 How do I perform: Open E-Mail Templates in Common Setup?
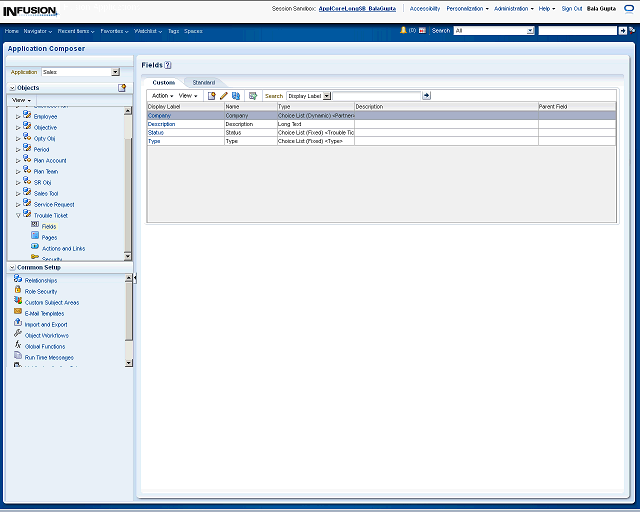click(44, 313)
